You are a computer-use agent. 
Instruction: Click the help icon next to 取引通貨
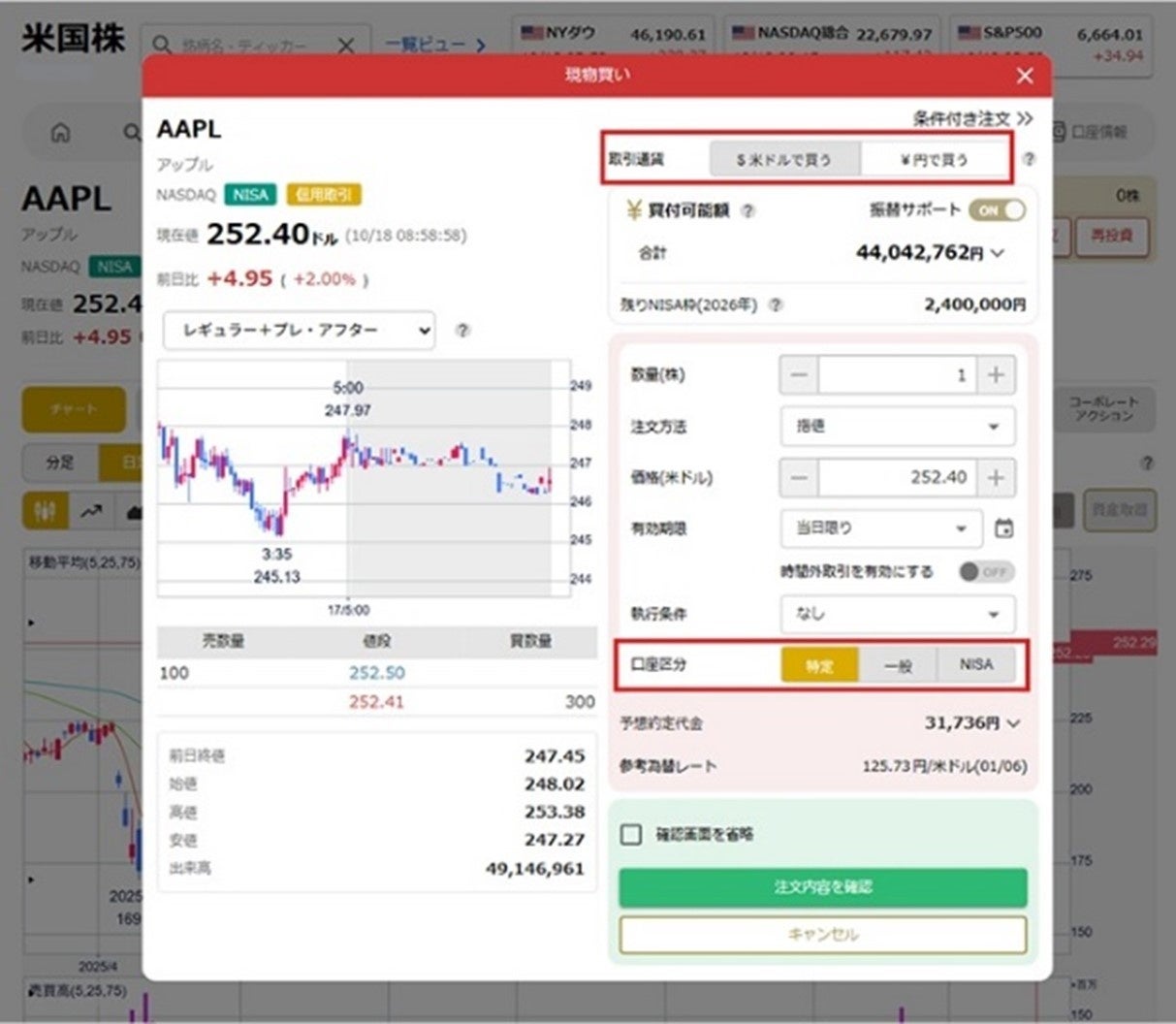click(1031, 161)
